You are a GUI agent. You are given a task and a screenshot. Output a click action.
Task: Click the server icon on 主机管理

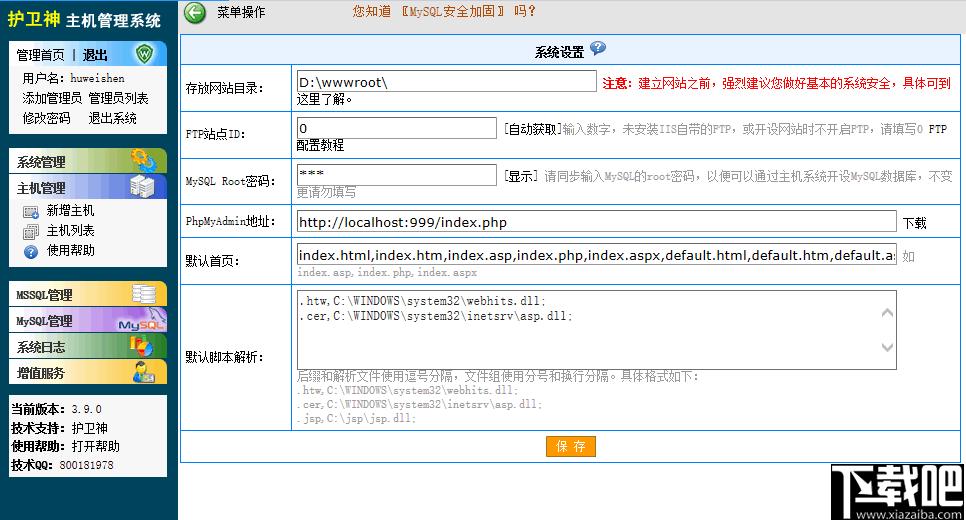[142, 187]
